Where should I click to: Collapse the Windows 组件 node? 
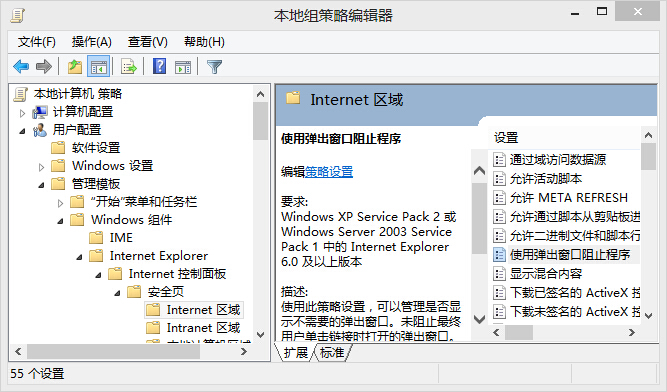[x=60, y=221]
